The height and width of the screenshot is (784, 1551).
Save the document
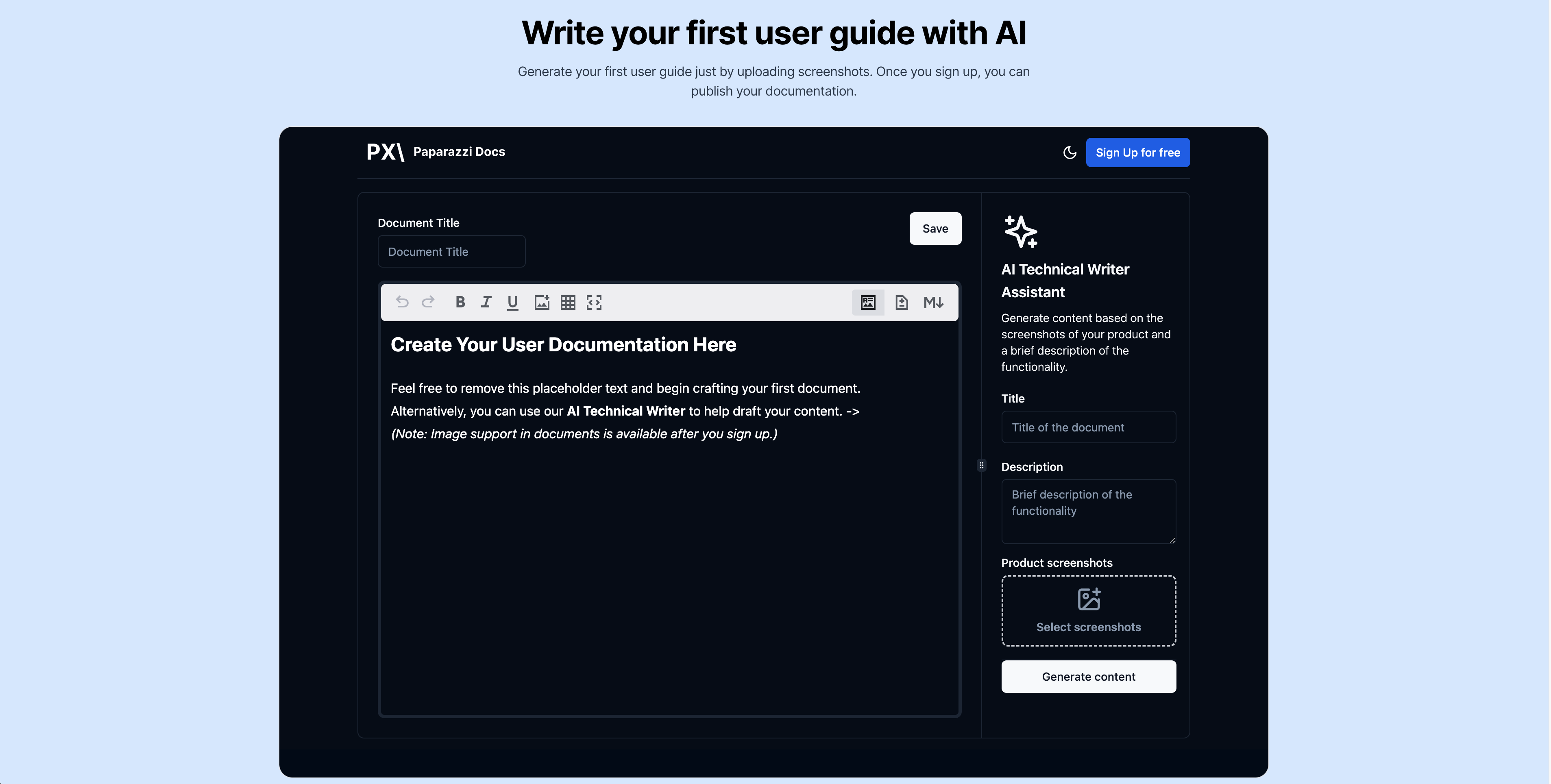tap(935, 228)
